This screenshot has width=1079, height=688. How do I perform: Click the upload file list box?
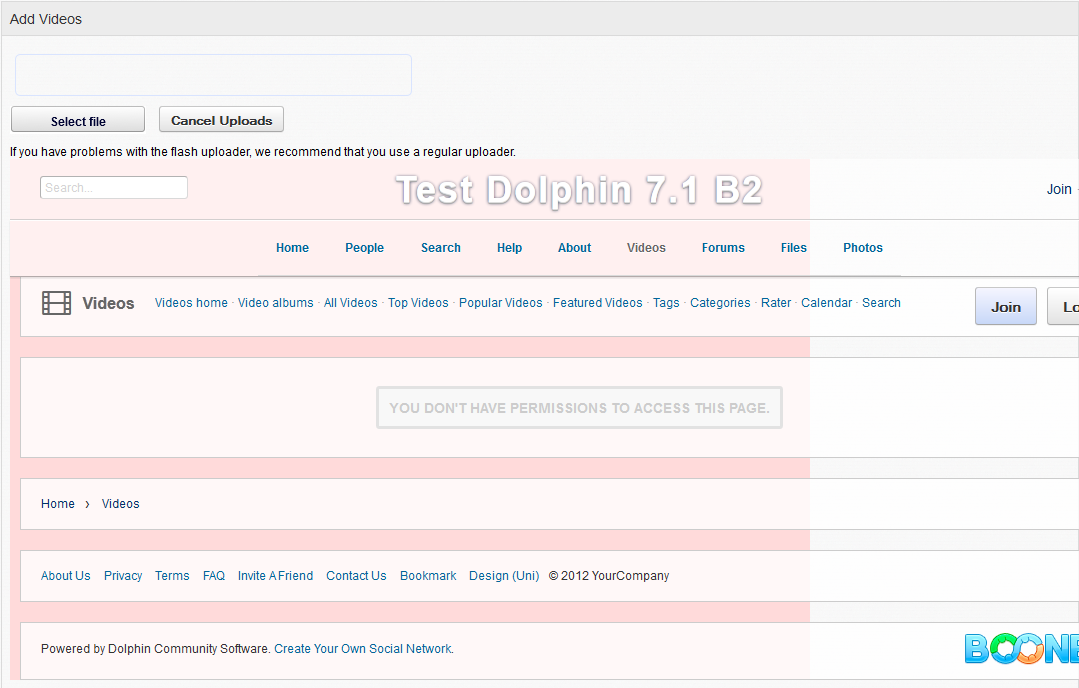coord(213,75)
